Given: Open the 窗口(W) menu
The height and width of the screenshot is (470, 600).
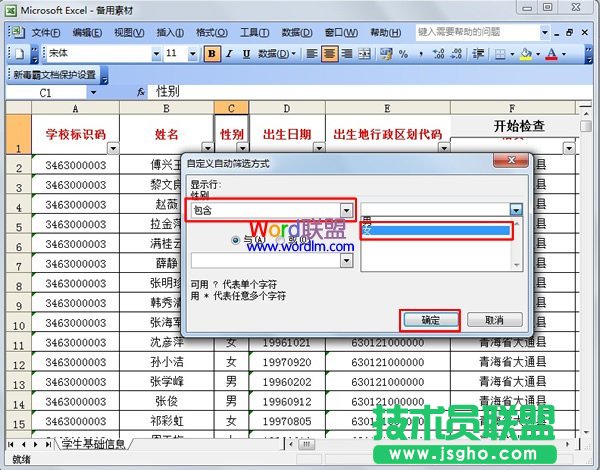Looking at the screenshot, I should click(341, 33).
